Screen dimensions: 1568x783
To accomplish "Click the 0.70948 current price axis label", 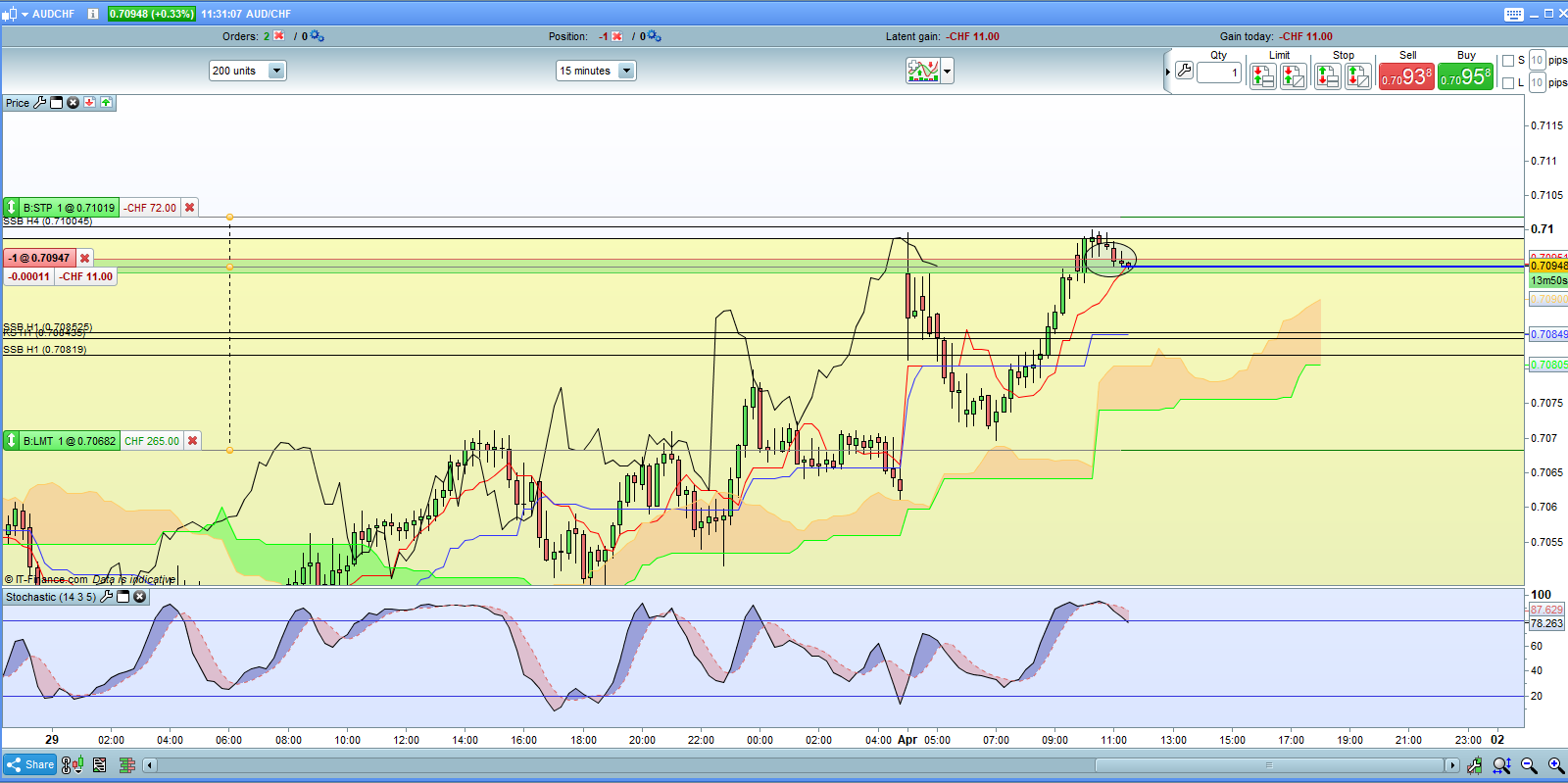I will click(1548, 266).
